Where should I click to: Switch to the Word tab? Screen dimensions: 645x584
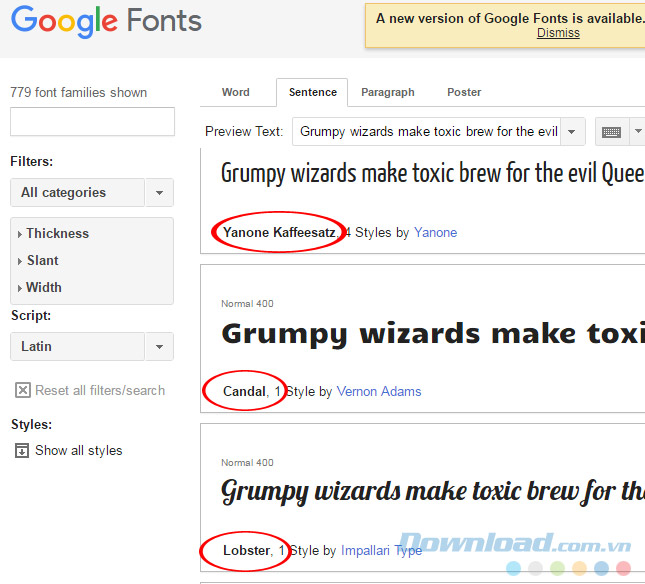(x=236, y=92)
